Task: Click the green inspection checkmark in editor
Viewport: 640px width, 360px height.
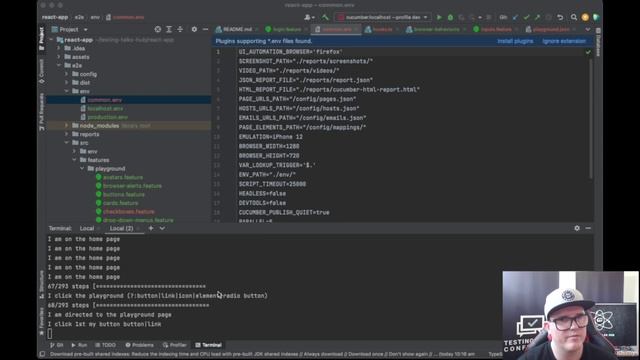Action: 588,52
